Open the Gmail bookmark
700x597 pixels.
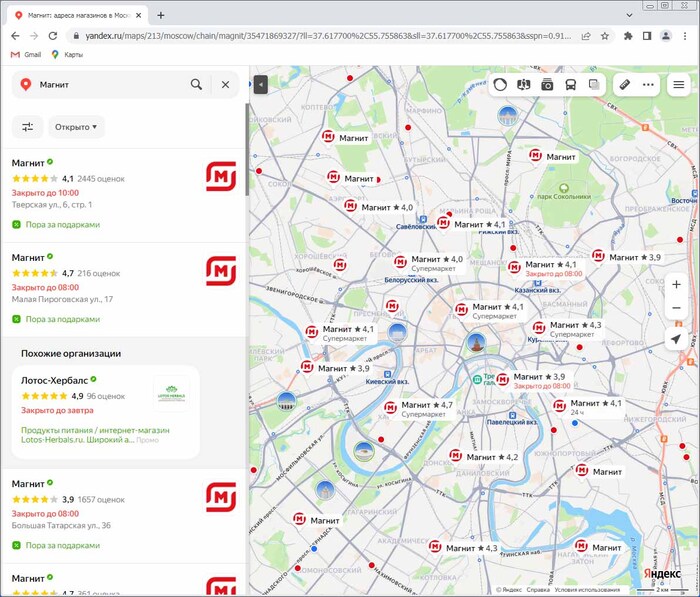click(26, 54)
